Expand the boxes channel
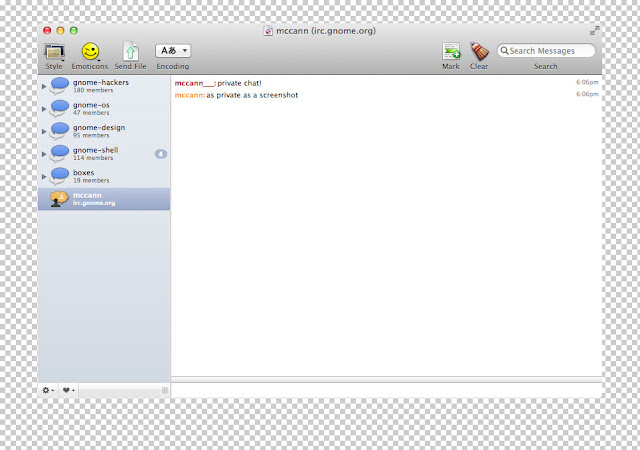The height and width of the screenshot is (450, 640). coord(44,176)
